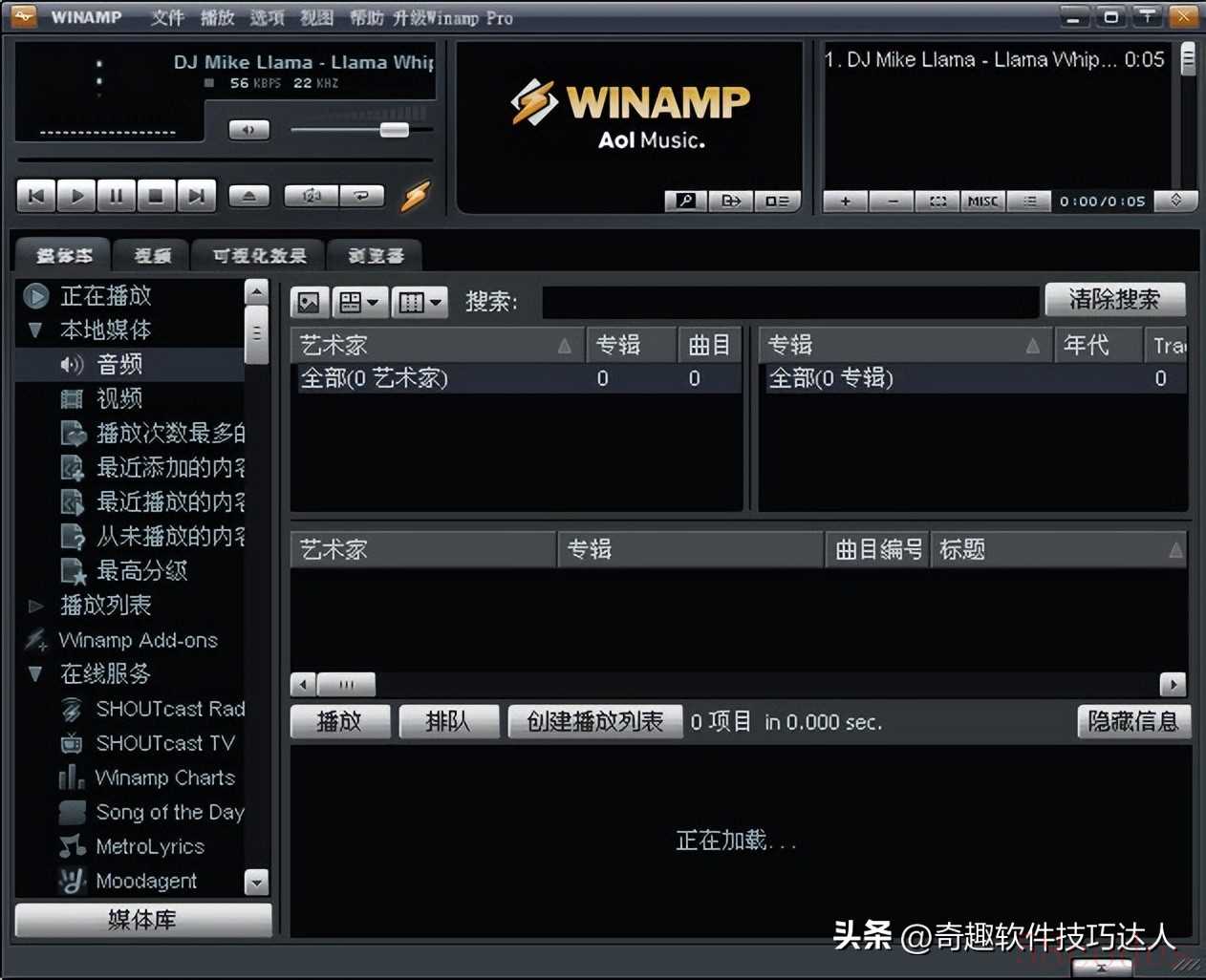Open the 视图 menu

[317, 17]
